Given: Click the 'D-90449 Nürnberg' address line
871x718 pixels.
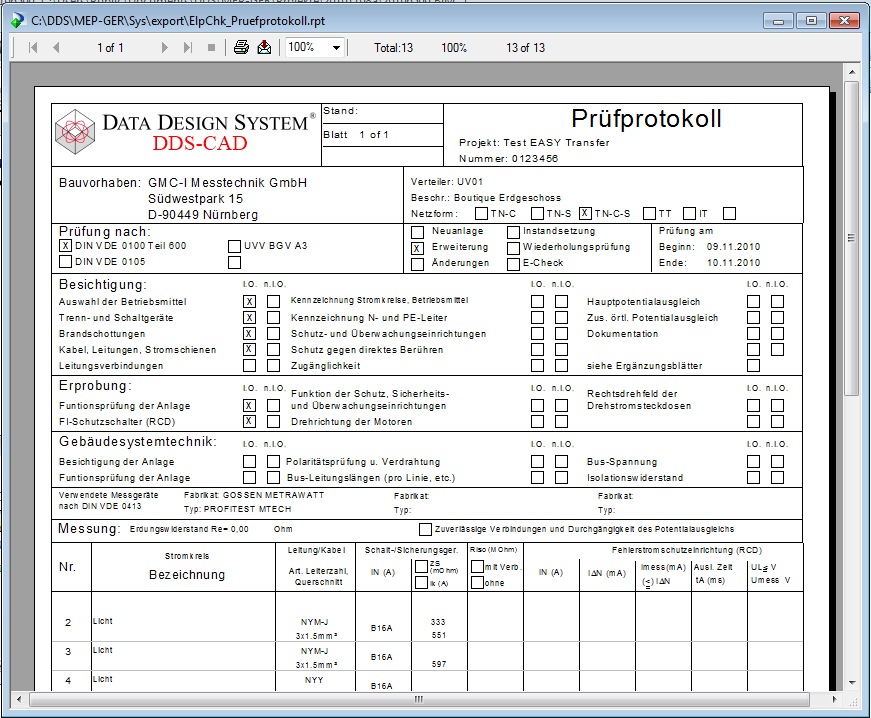Looking at the screenshot, I should pos(203,215).
